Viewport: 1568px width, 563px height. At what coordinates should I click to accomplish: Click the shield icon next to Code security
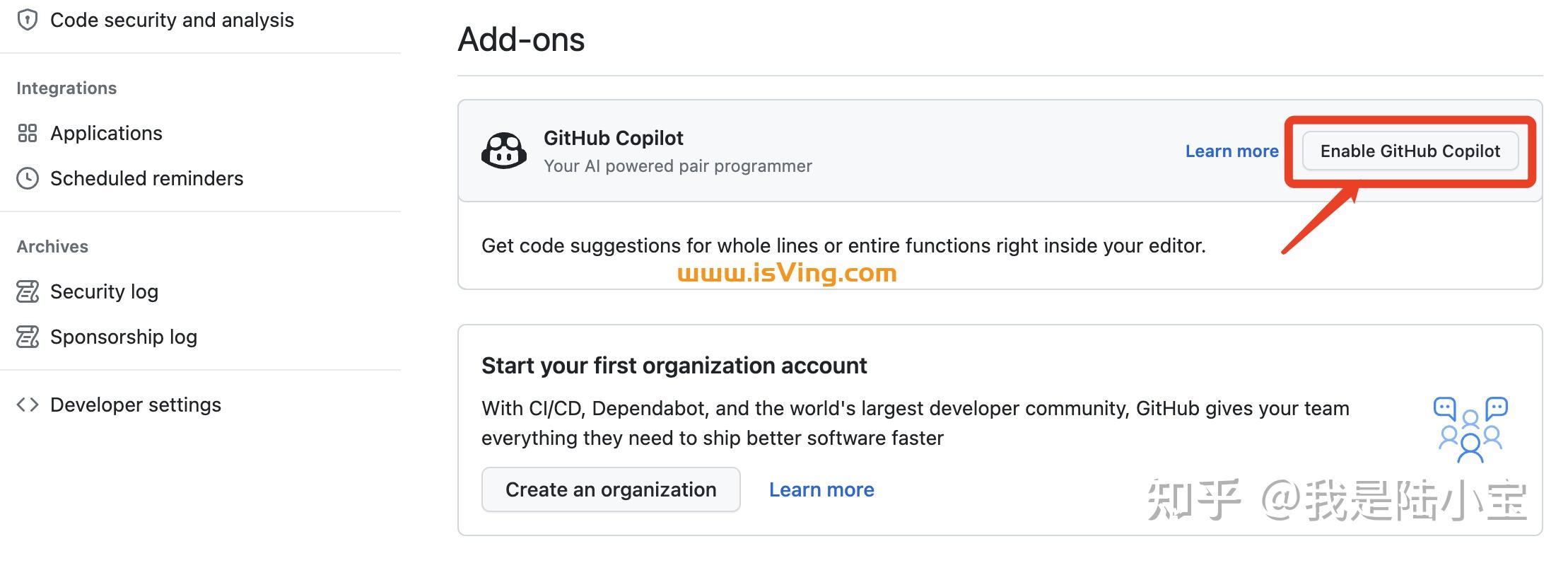click(x=27, y=20)
